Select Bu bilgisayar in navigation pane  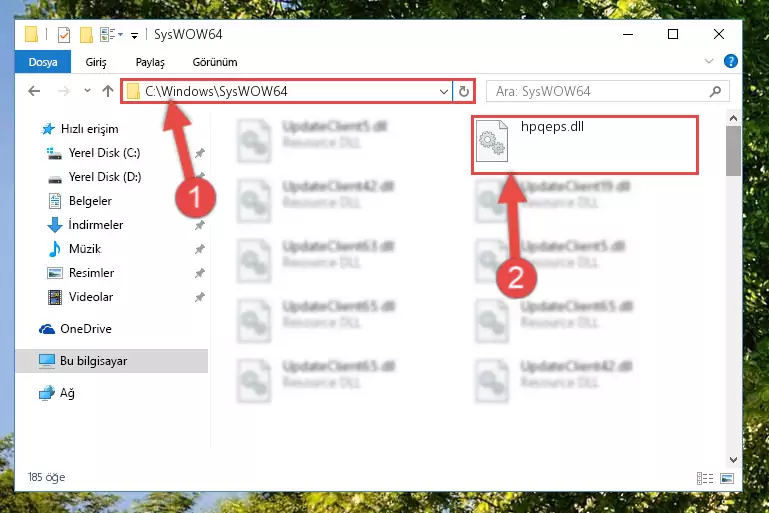(112, 361)
